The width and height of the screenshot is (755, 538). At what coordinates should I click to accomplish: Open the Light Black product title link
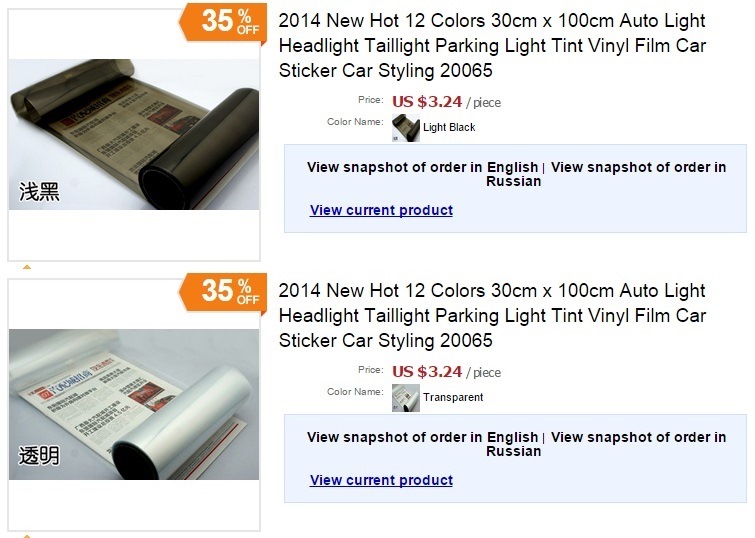coord(491,46)
